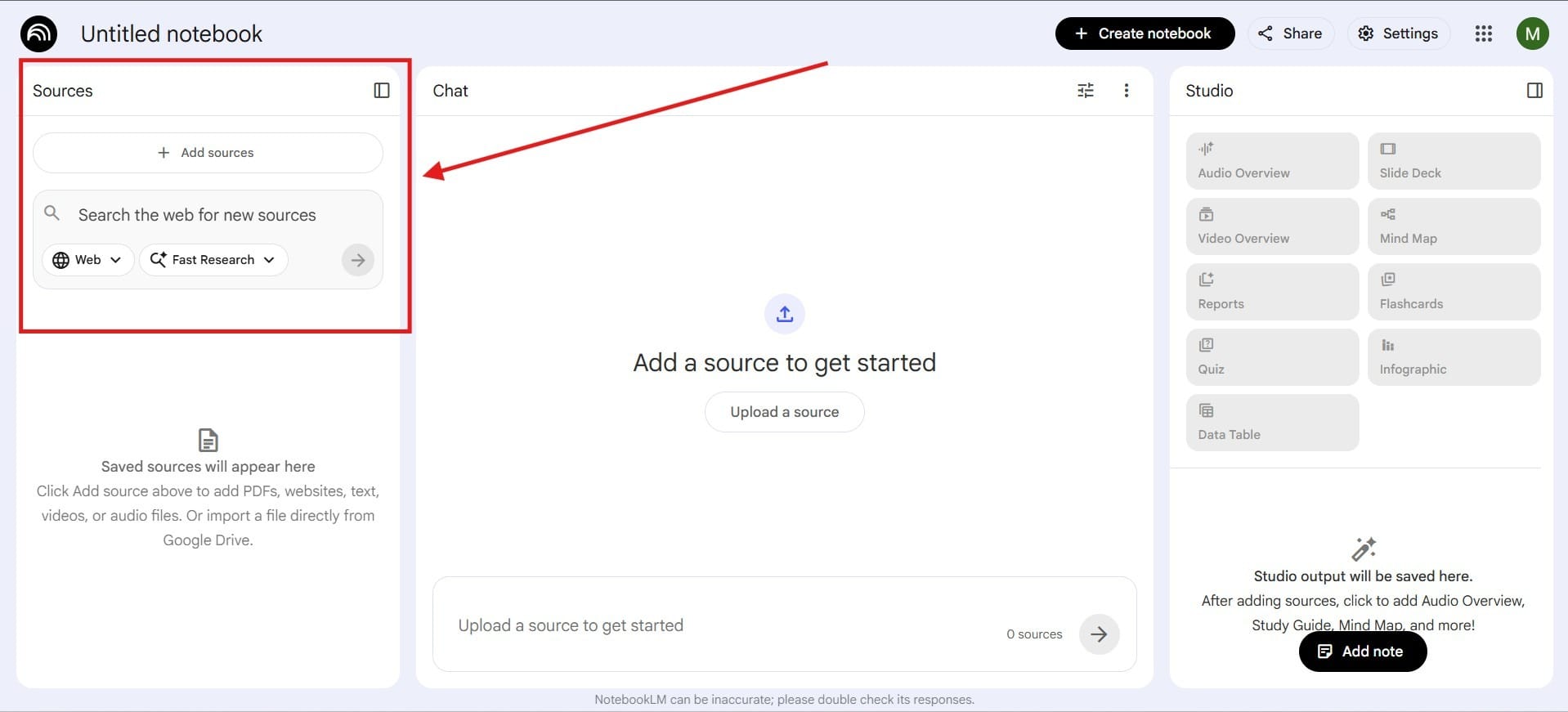Submit web source search arrow
Screen dimensions: 1568x712
[358, 260]
